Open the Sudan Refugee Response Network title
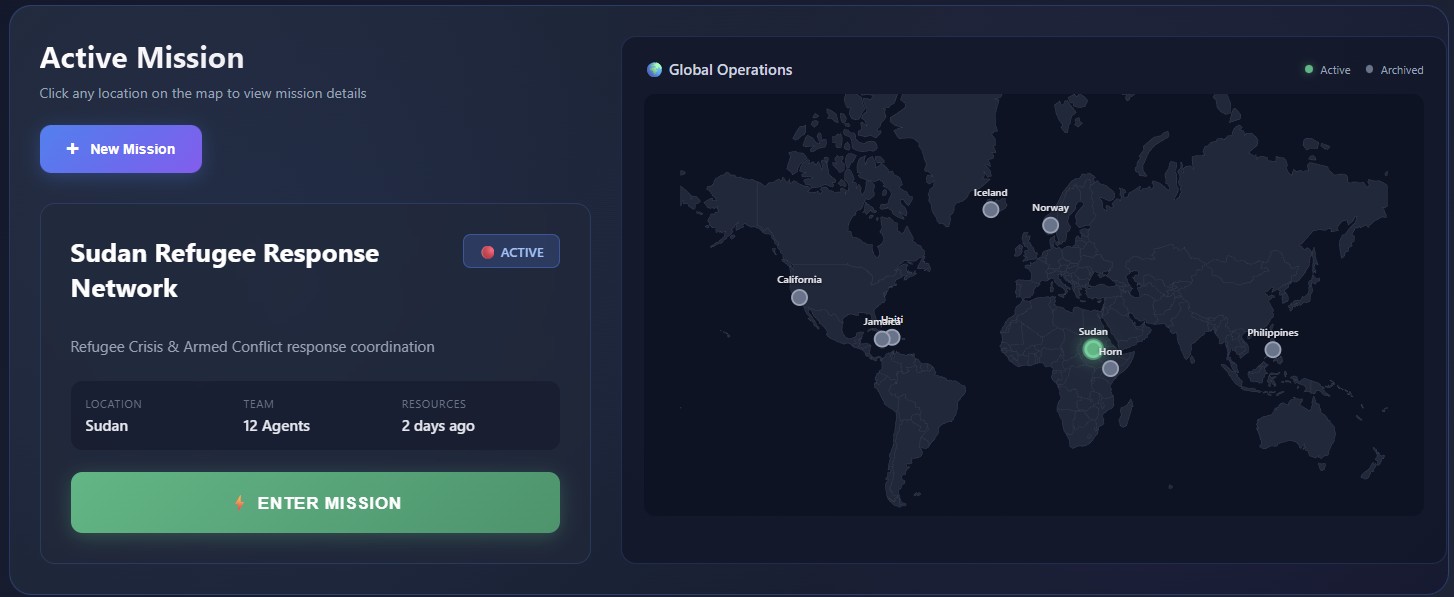Screen dimensions: 1454x597 point(224,270)
